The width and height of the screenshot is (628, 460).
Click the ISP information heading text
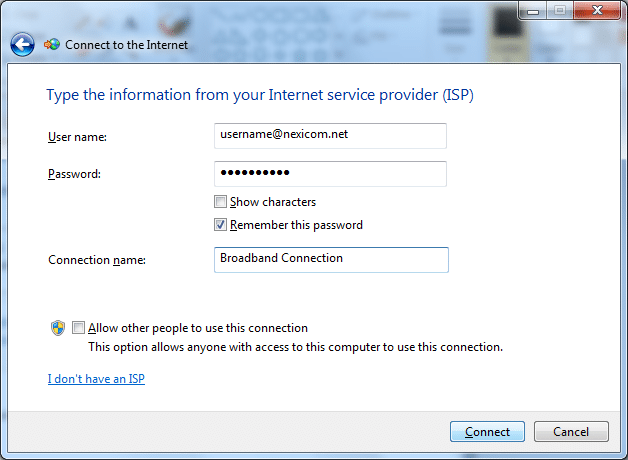pyautogui.click(x=260, y=95)
